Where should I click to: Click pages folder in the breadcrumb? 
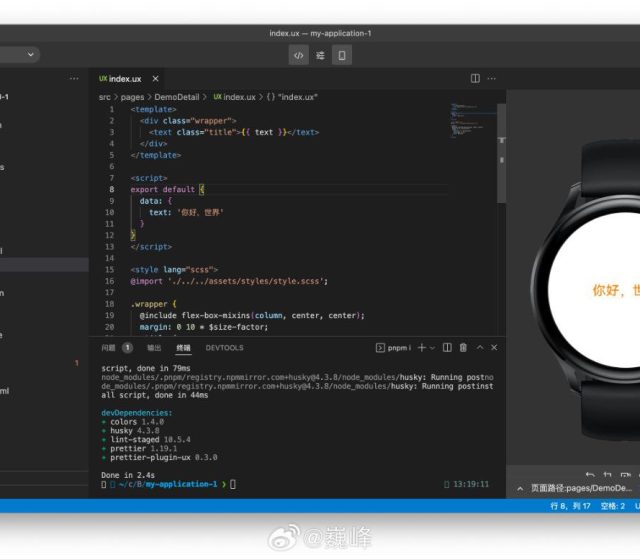[131, 97]
